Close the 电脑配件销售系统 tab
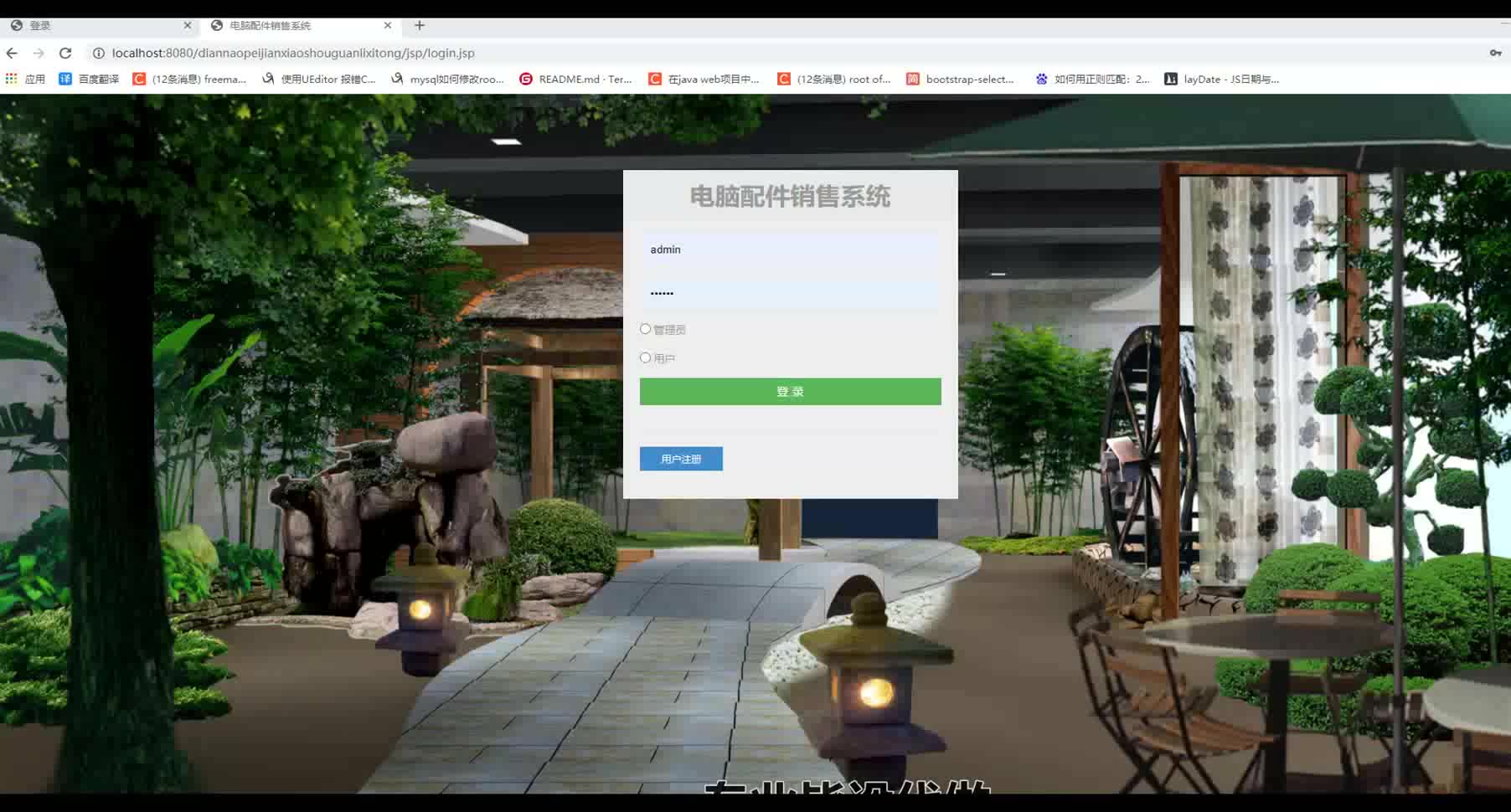Screen dimensions: 1511x812 (388, 25)
